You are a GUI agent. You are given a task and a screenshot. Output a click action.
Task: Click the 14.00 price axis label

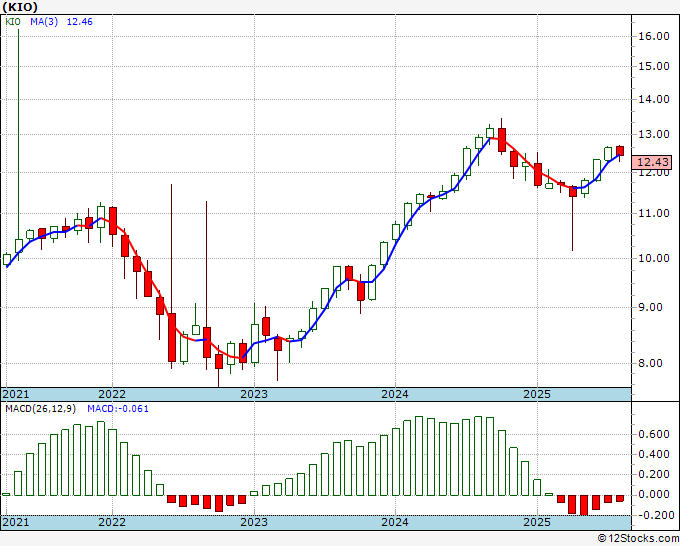[x=654, y=99]
